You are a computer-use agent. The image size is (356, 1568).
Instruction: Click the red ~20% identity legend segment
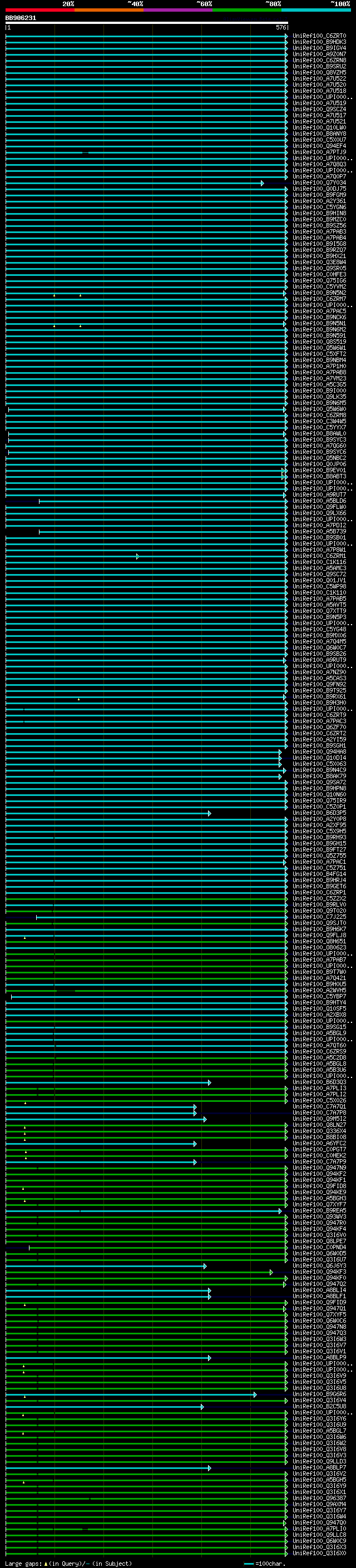pos(40,10)
